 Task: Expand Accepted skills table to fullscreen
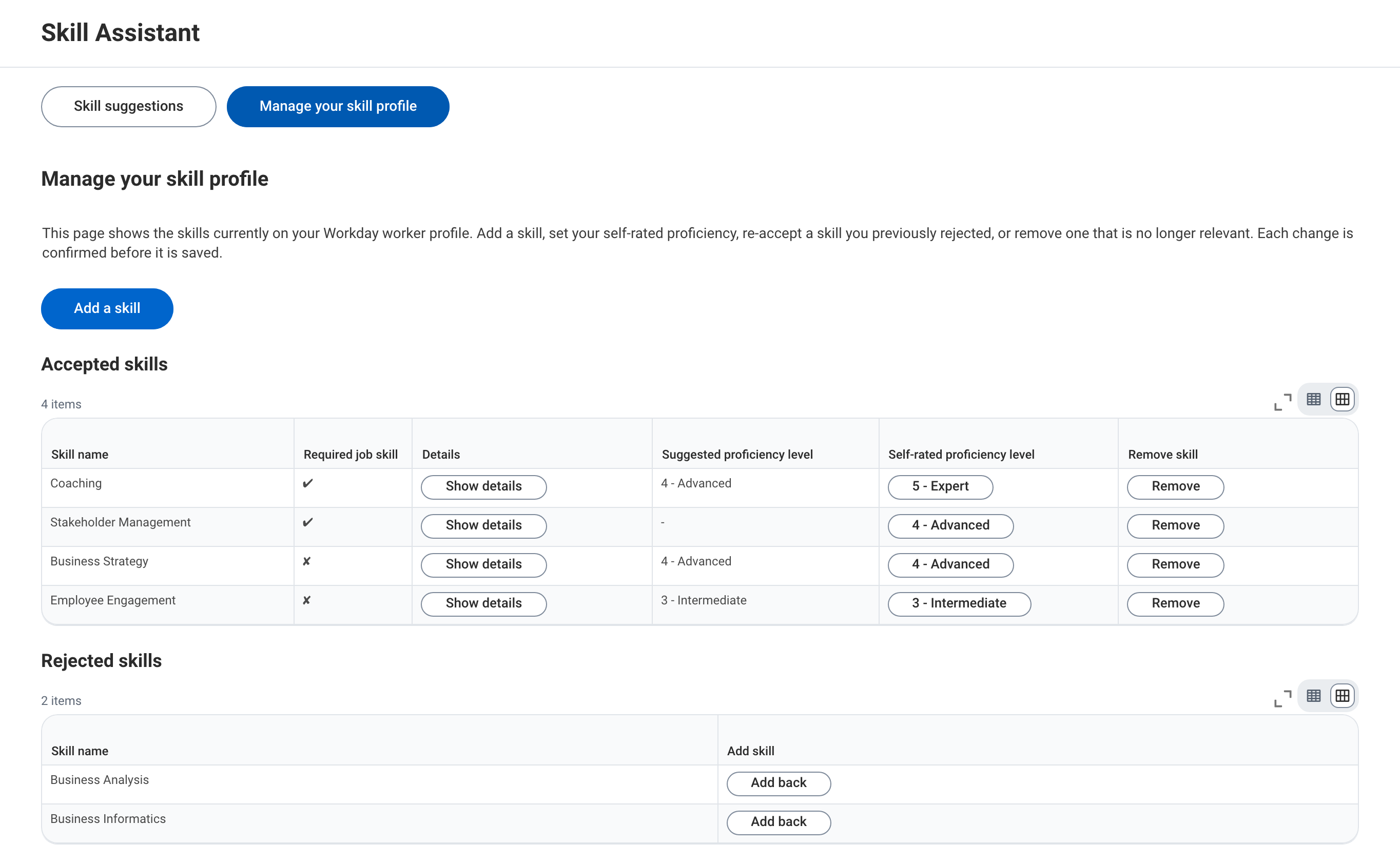(x=1282, y=402)
